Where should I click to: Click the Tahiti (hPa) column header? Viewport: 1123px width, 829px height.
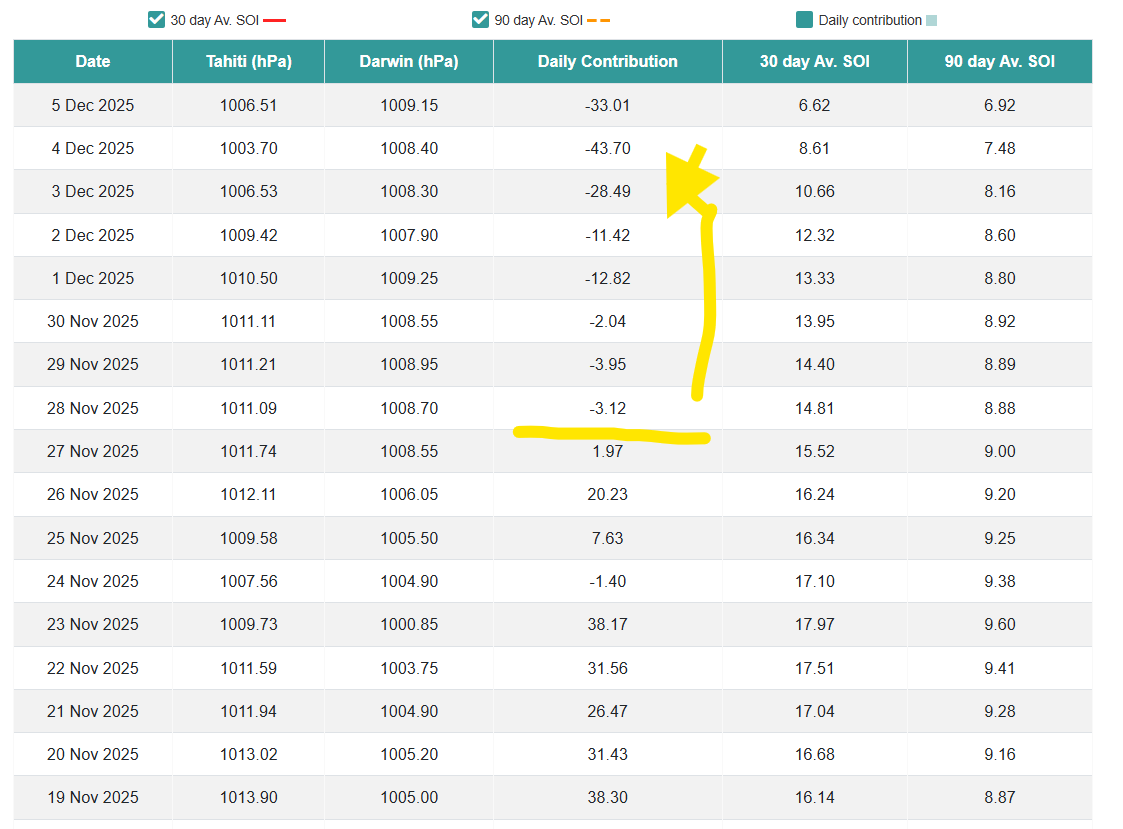(x=249, y=61)
